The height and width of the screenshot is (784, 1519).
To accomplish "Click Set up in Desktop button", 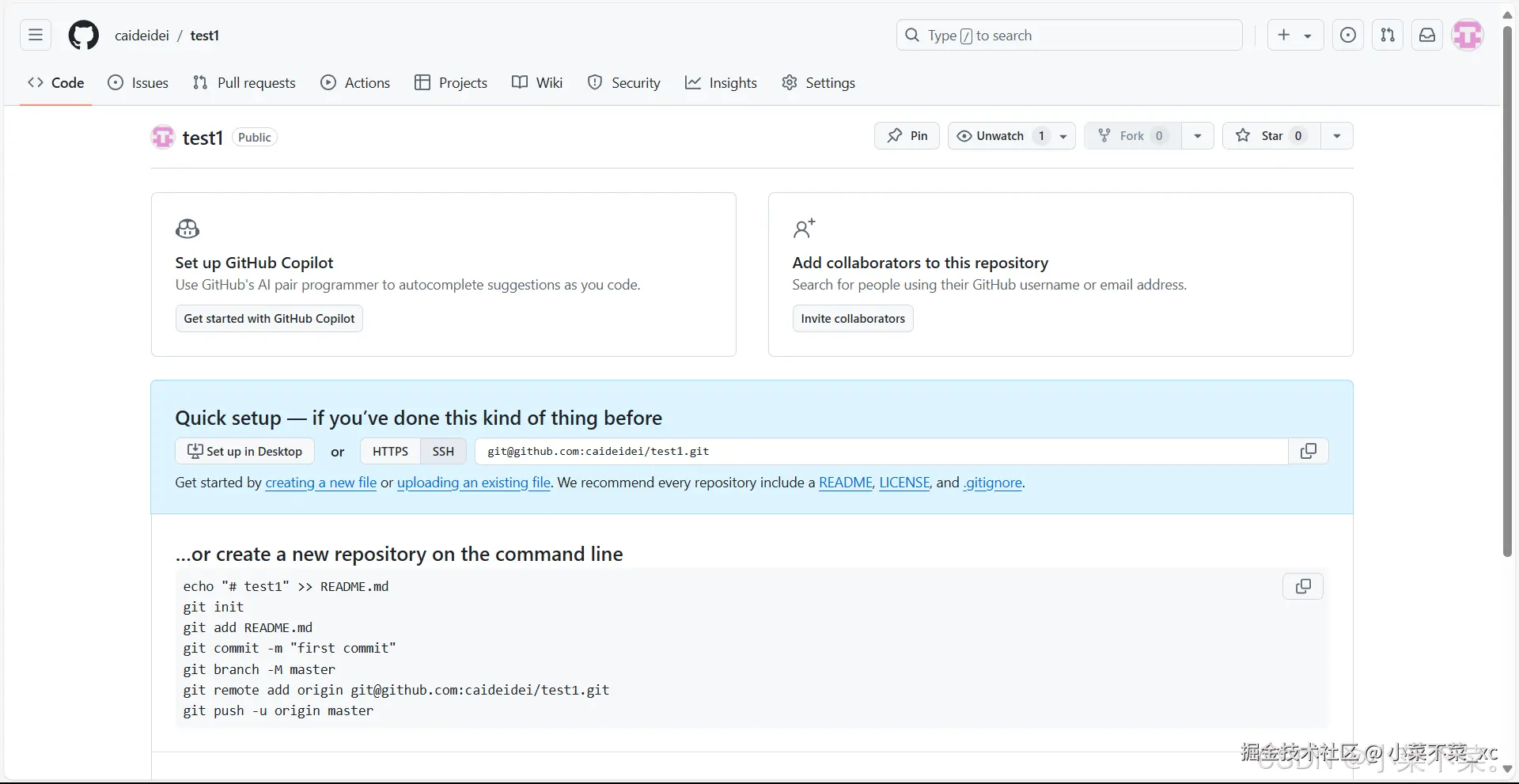I will (244, 451).
